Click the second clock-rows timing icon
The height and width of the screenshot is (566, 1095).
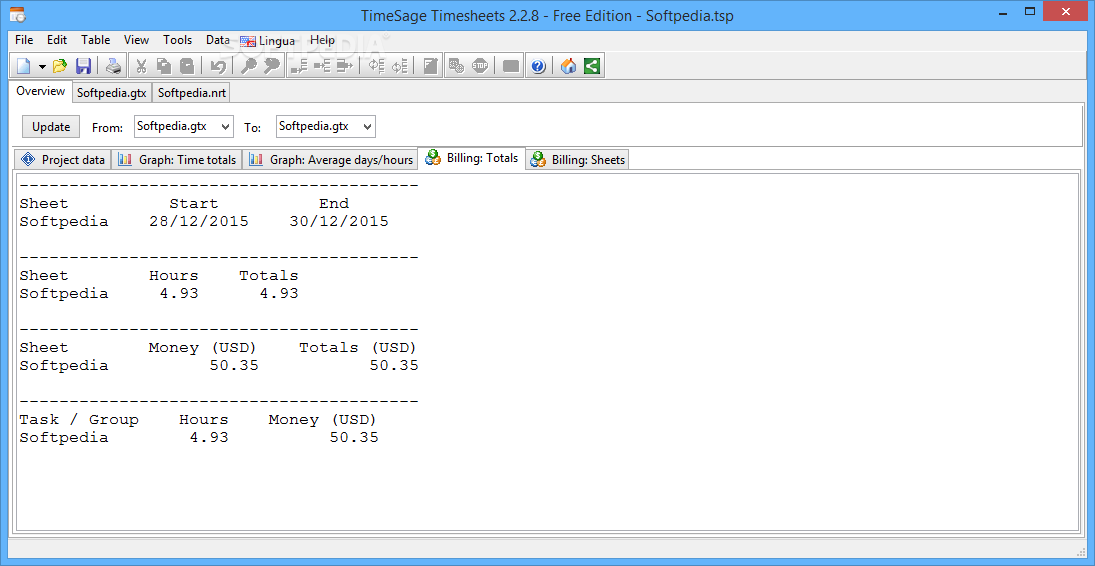(x=399, y=66)
